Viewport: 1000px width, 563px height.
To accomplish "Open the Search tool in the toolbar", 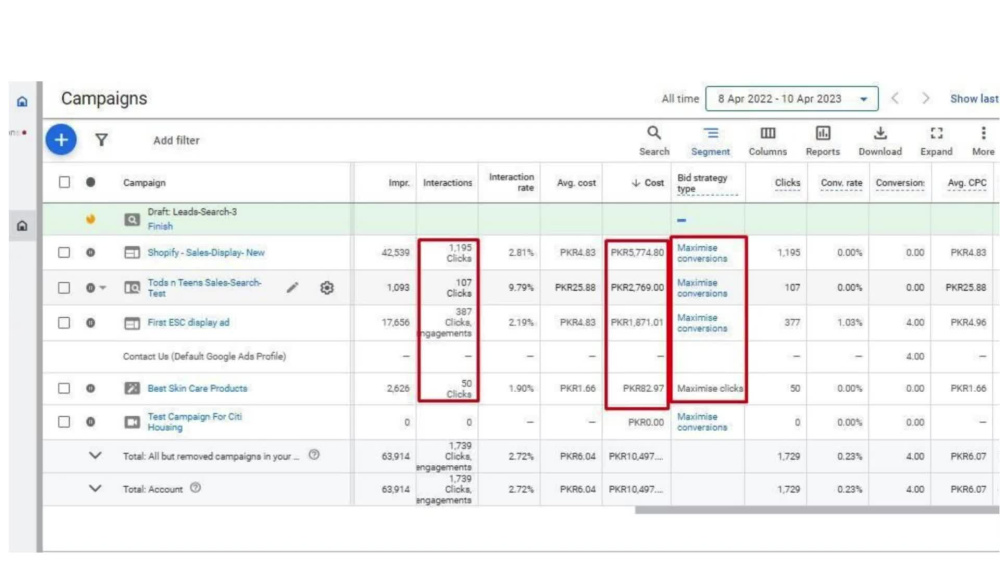I will [x=654, y=141].
